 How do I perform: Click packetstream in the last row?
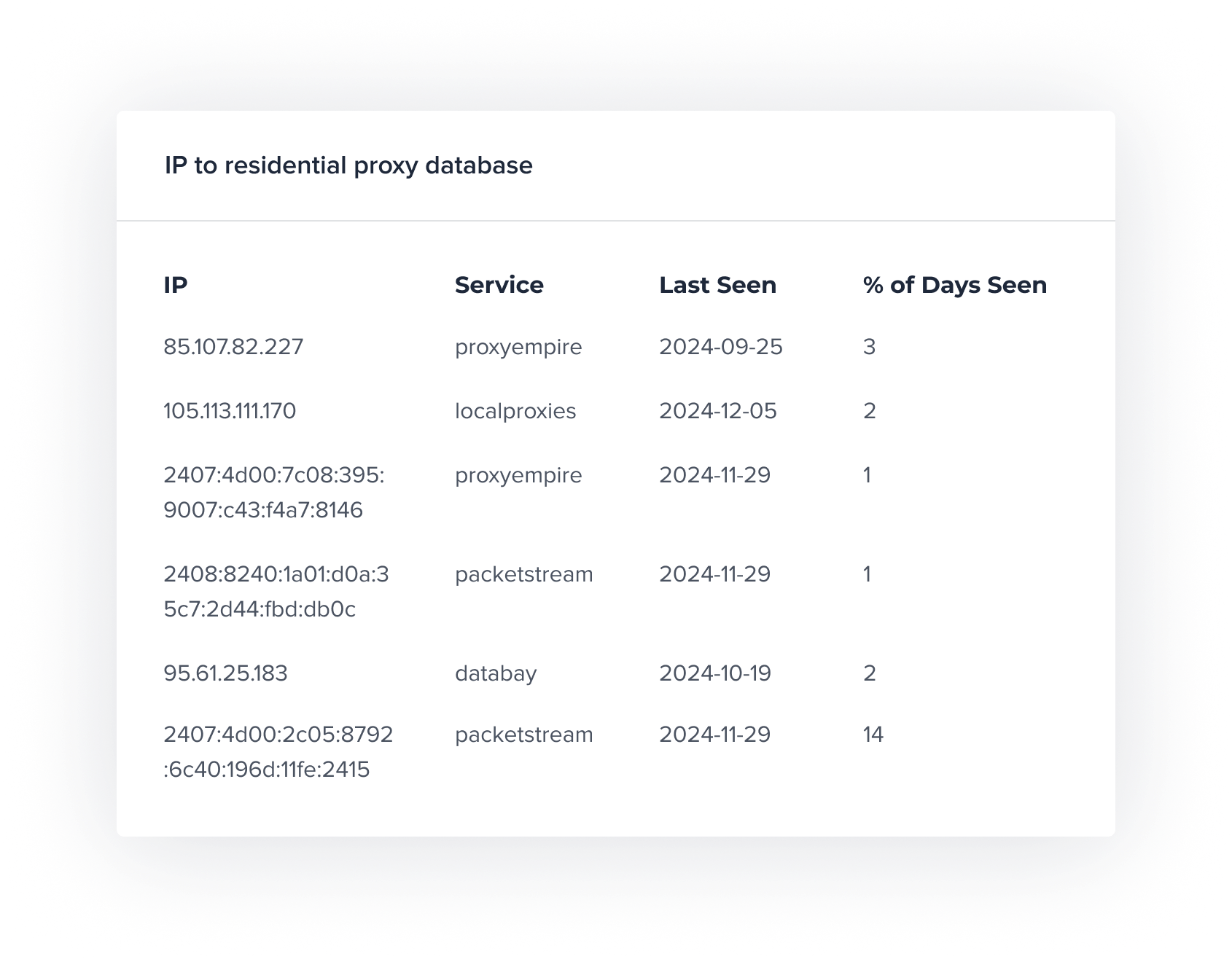pos(524,735)
